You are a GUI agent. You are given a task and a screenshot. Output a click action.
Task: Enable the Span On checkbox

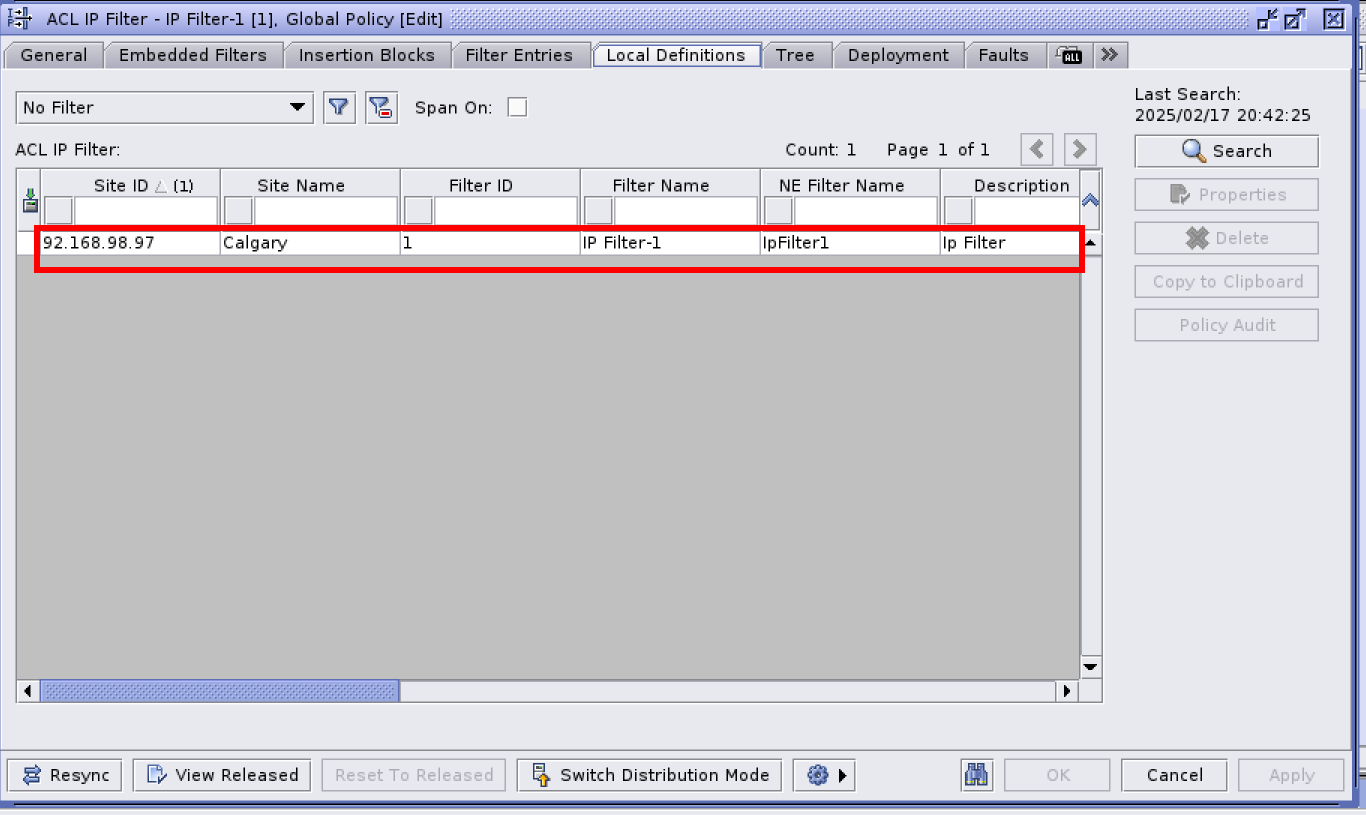pyautogui.click(x=517, y=108)
